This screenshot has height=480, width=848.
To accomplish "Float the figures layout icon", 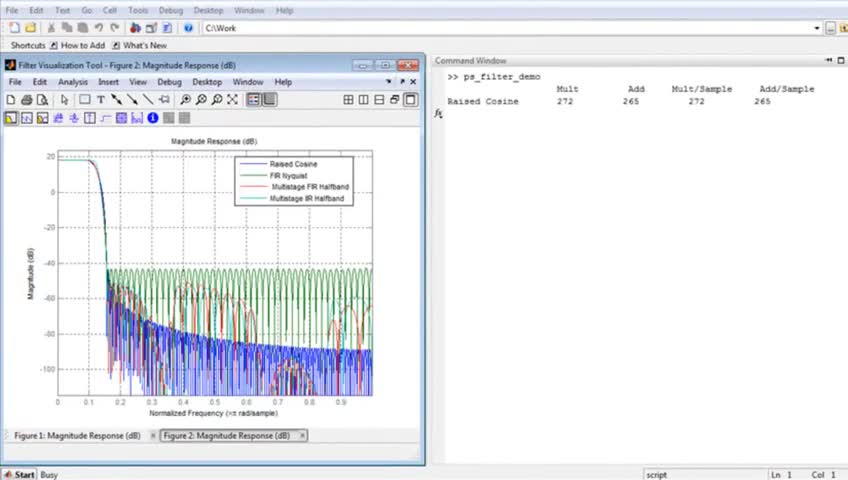I will pos(395,99).
